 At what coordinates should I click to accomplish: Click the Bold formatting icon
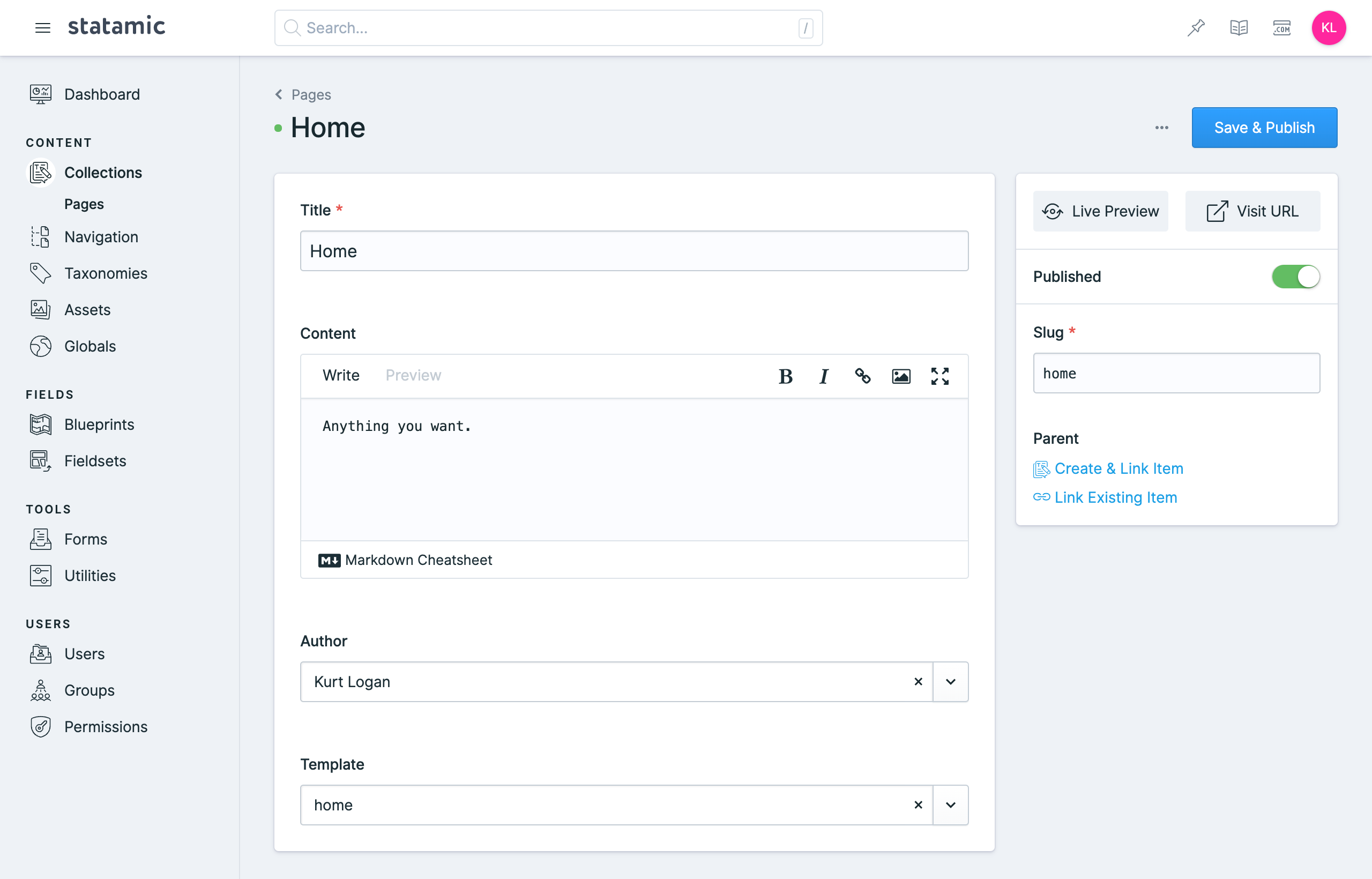(786, 376)
